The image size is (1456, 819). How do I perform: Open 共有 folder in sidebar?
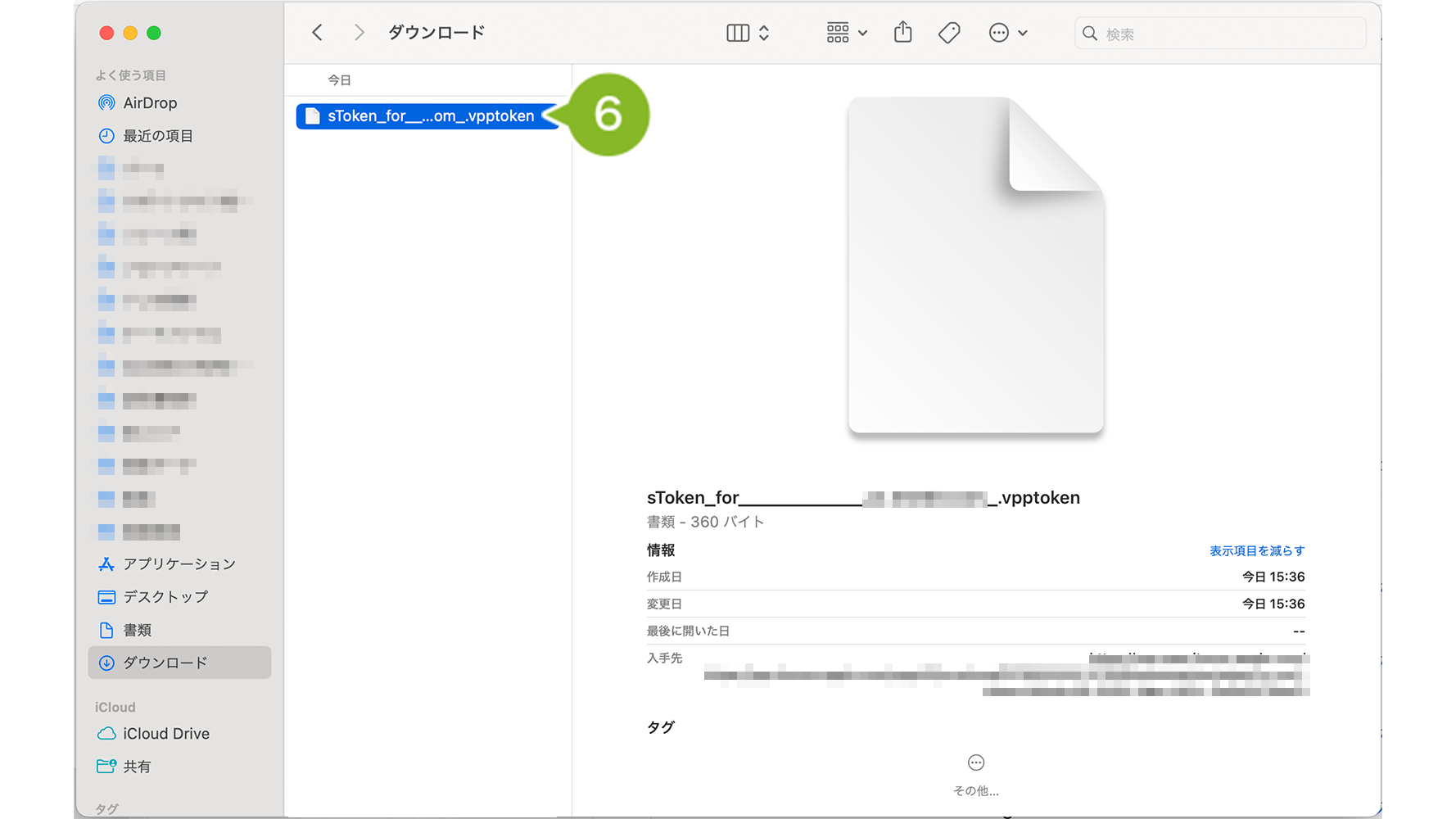coord(137,767)
